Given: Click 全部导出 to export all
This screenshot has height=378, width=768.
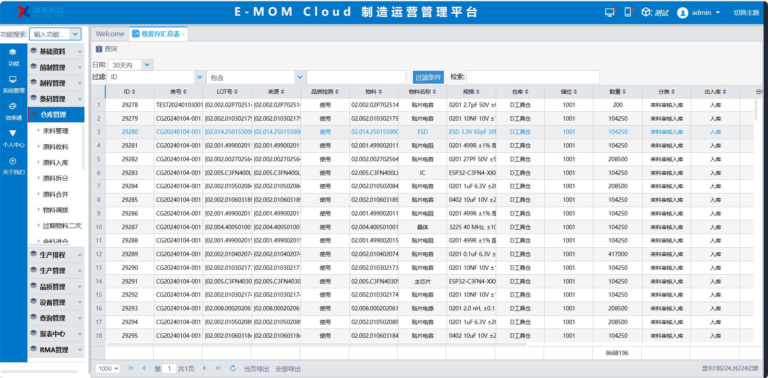Looking at the screenshot, I should tap(288, 369).
